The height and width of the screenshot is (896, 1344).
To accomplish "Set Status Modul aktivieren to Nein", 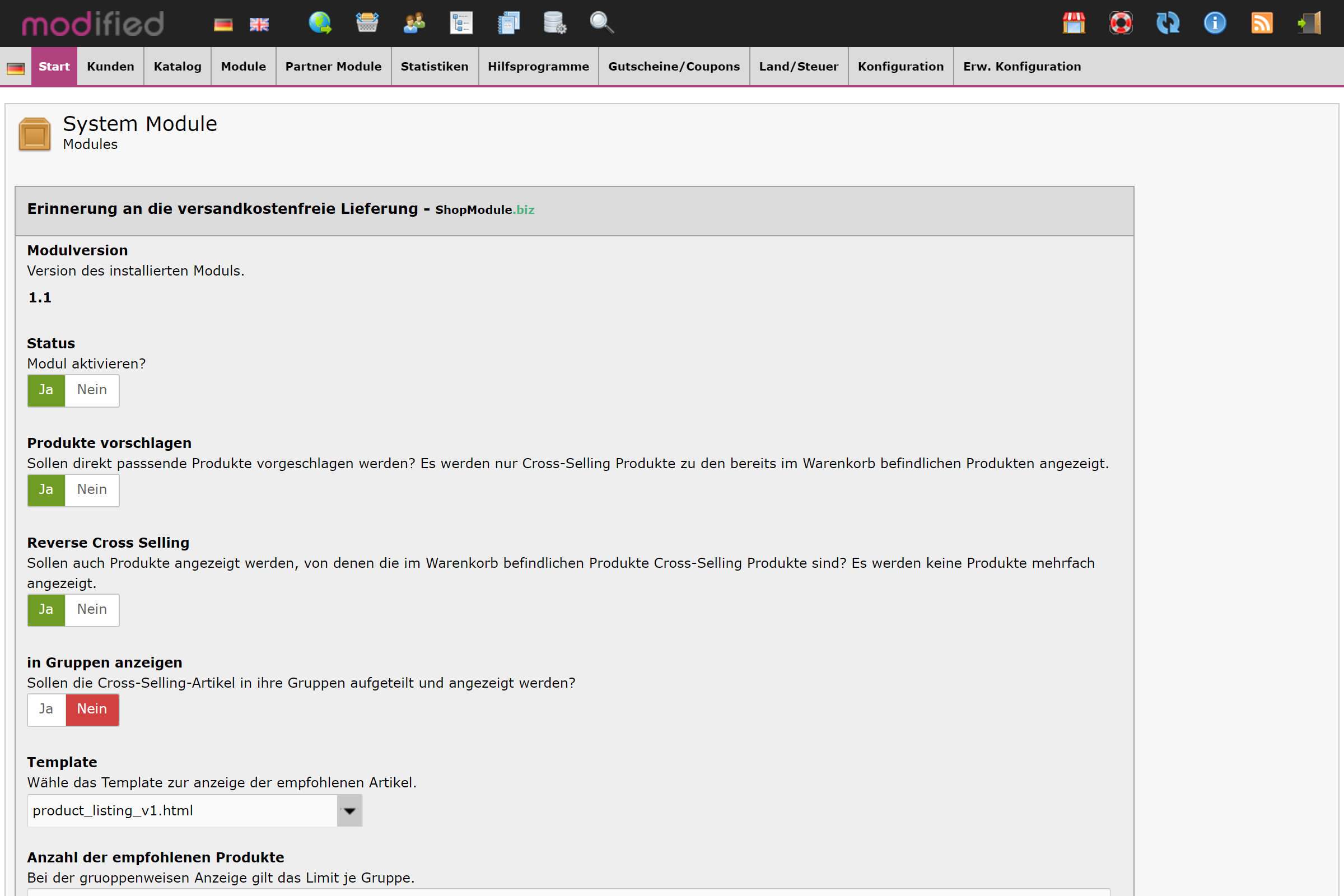I will point(92,390).
